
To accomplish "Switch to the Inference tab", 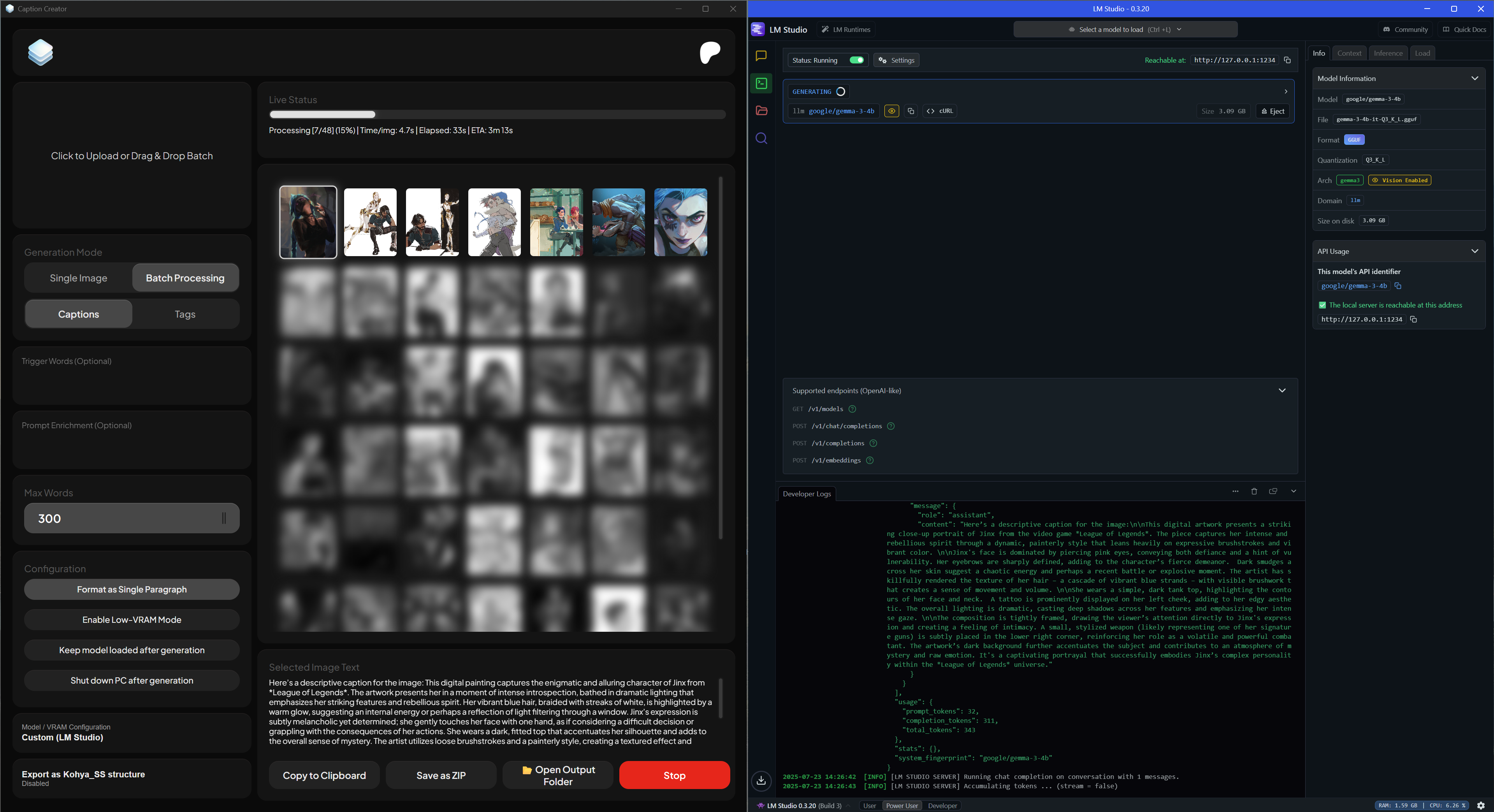I will click(x=1388, y=53).
